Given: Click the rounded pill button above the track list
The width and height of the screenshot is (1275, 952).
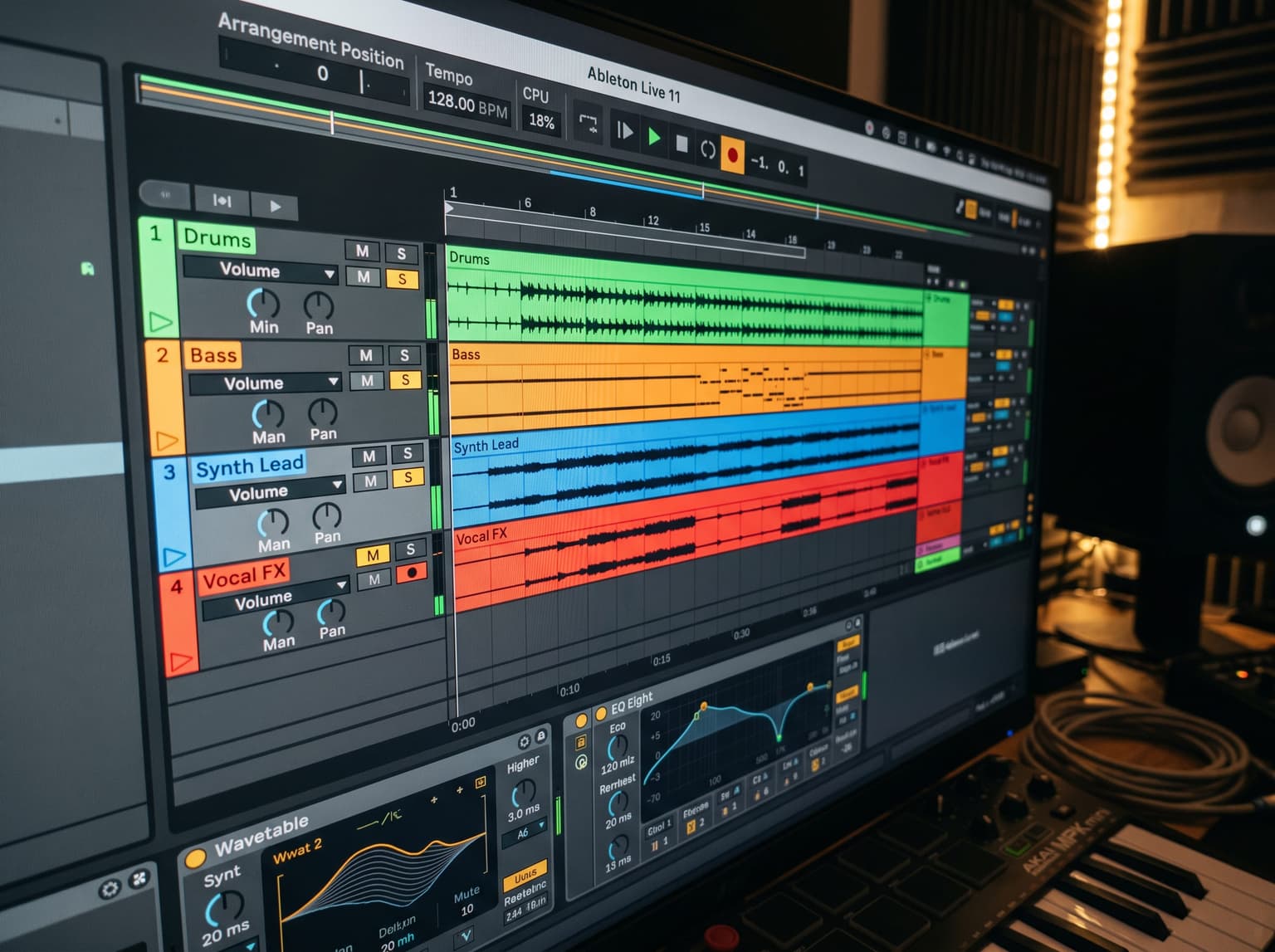Looking at the screenshot, I should tap(165, 194).
